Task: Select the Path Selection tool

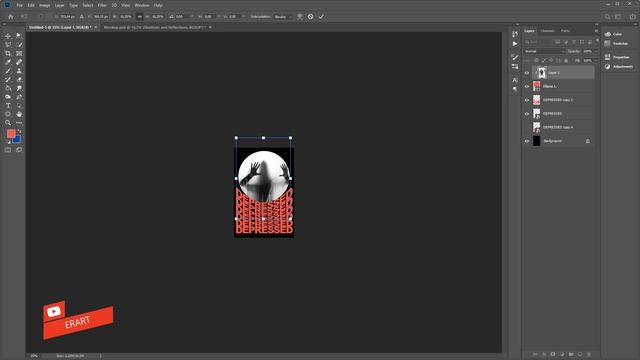Action: [19, 106]
